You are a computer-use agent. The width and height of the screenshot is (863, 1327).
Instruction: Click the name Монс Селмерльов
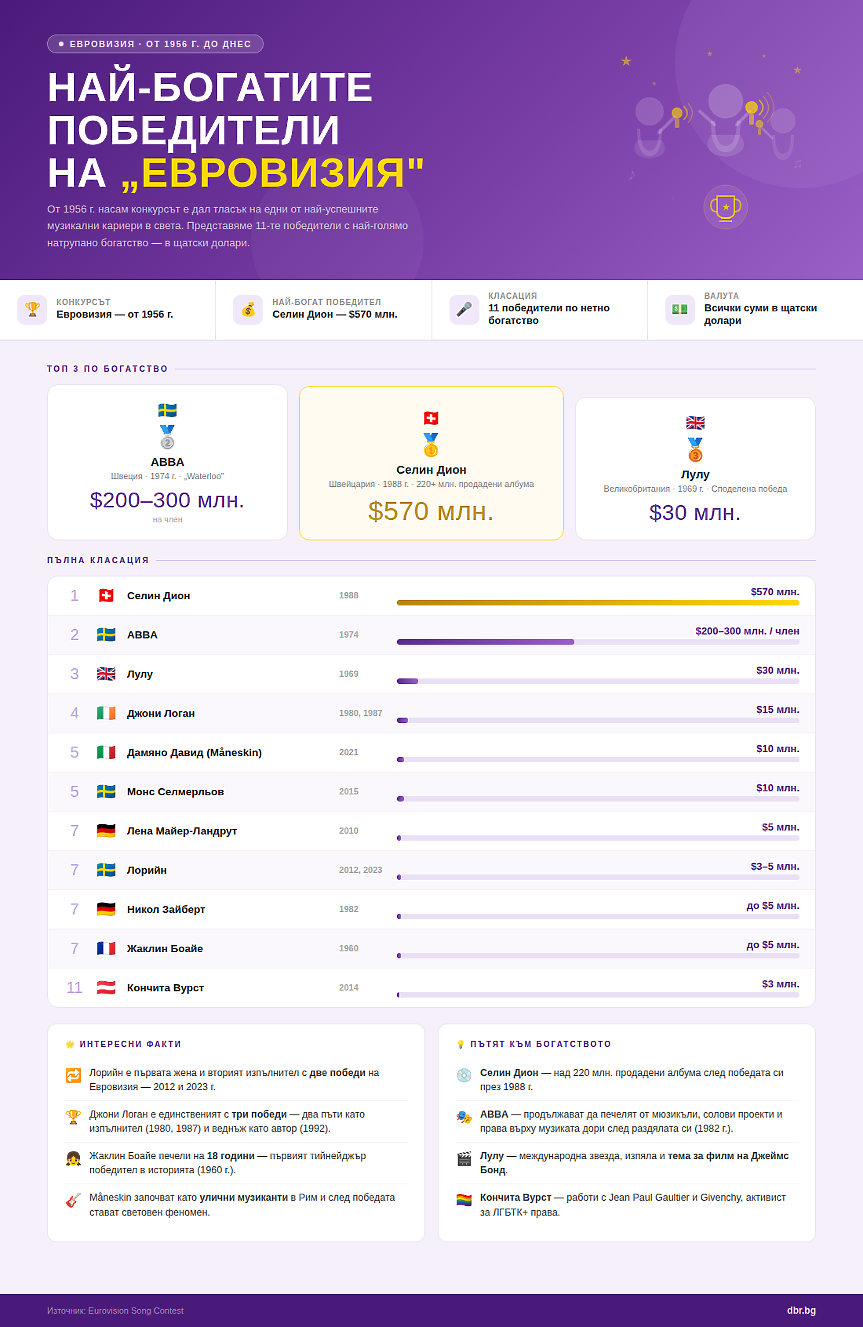(175, 791)
